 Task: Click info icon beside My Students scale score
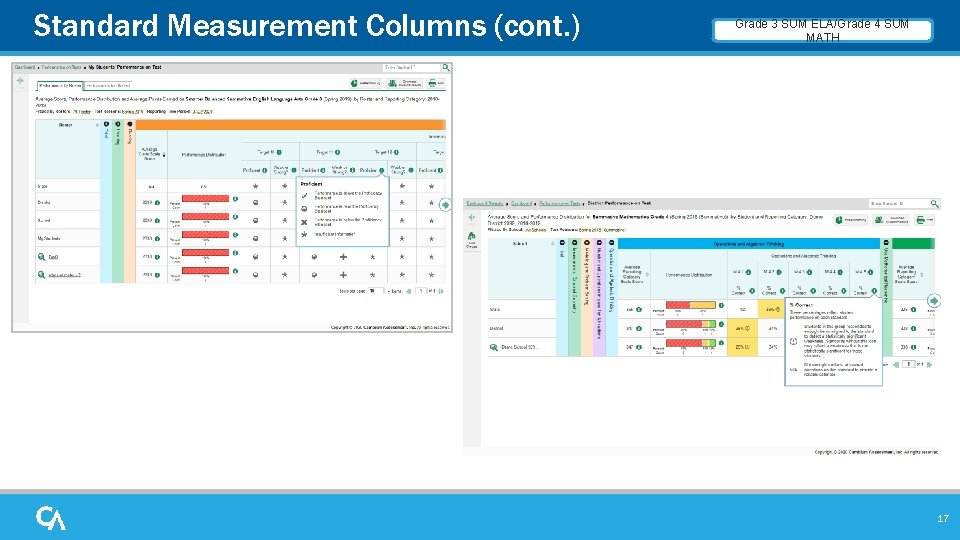pyautogui.click(x=157, y=239)
